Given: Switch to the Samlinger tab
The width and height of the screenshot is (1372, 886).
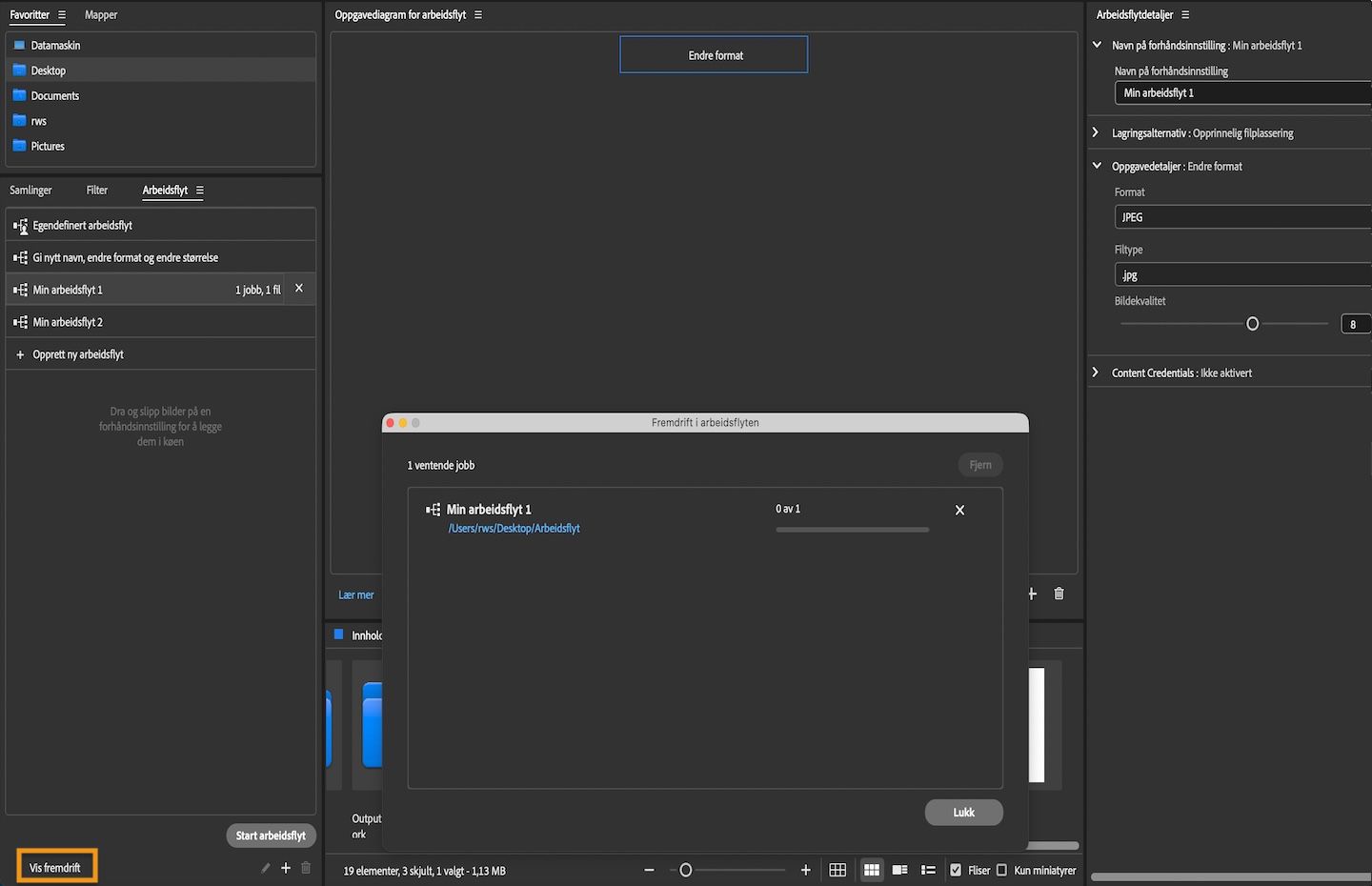Looking at the screenshot, I should pos(30,191).
